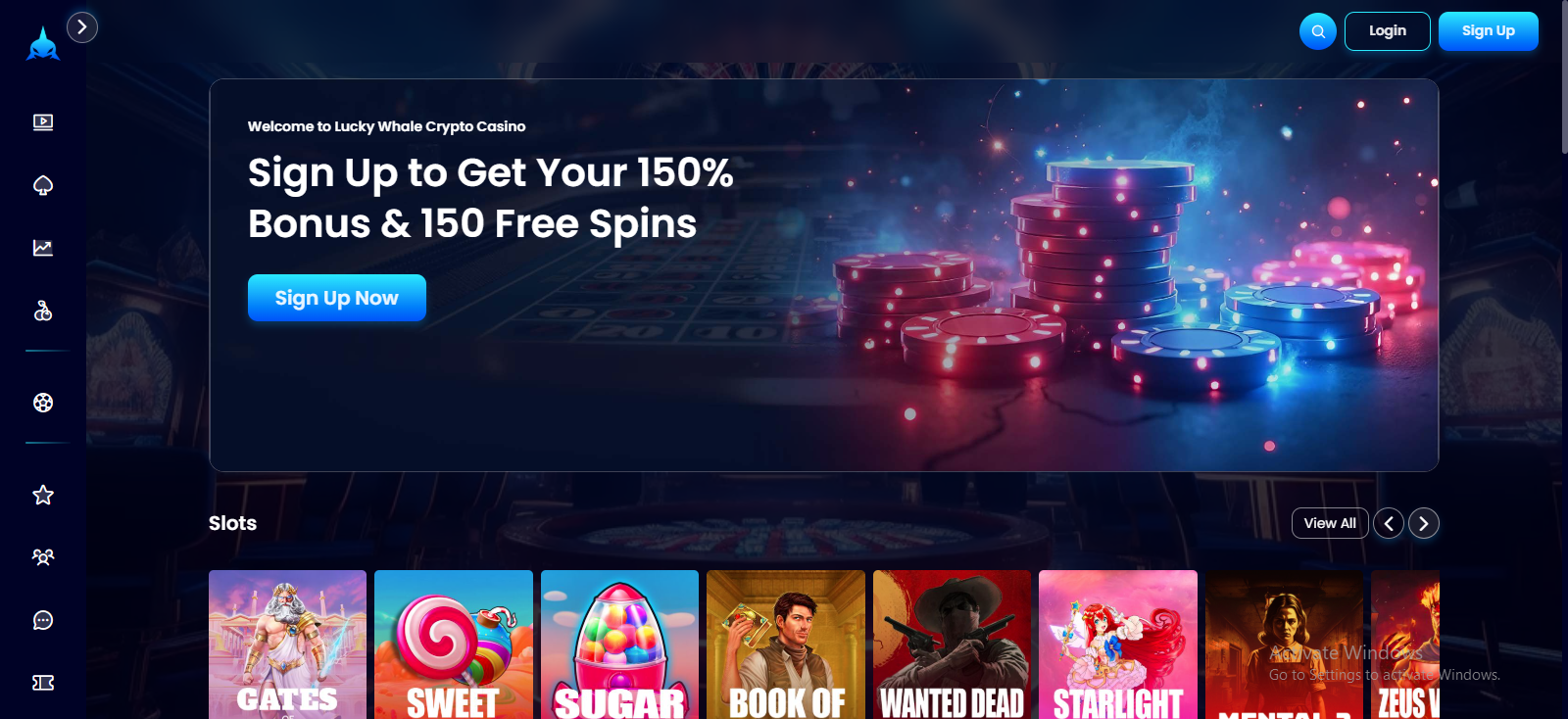Expand the sidebar with chevron button
The image size is (1568, 719).
pyautogui.click(x=82, y=27)
